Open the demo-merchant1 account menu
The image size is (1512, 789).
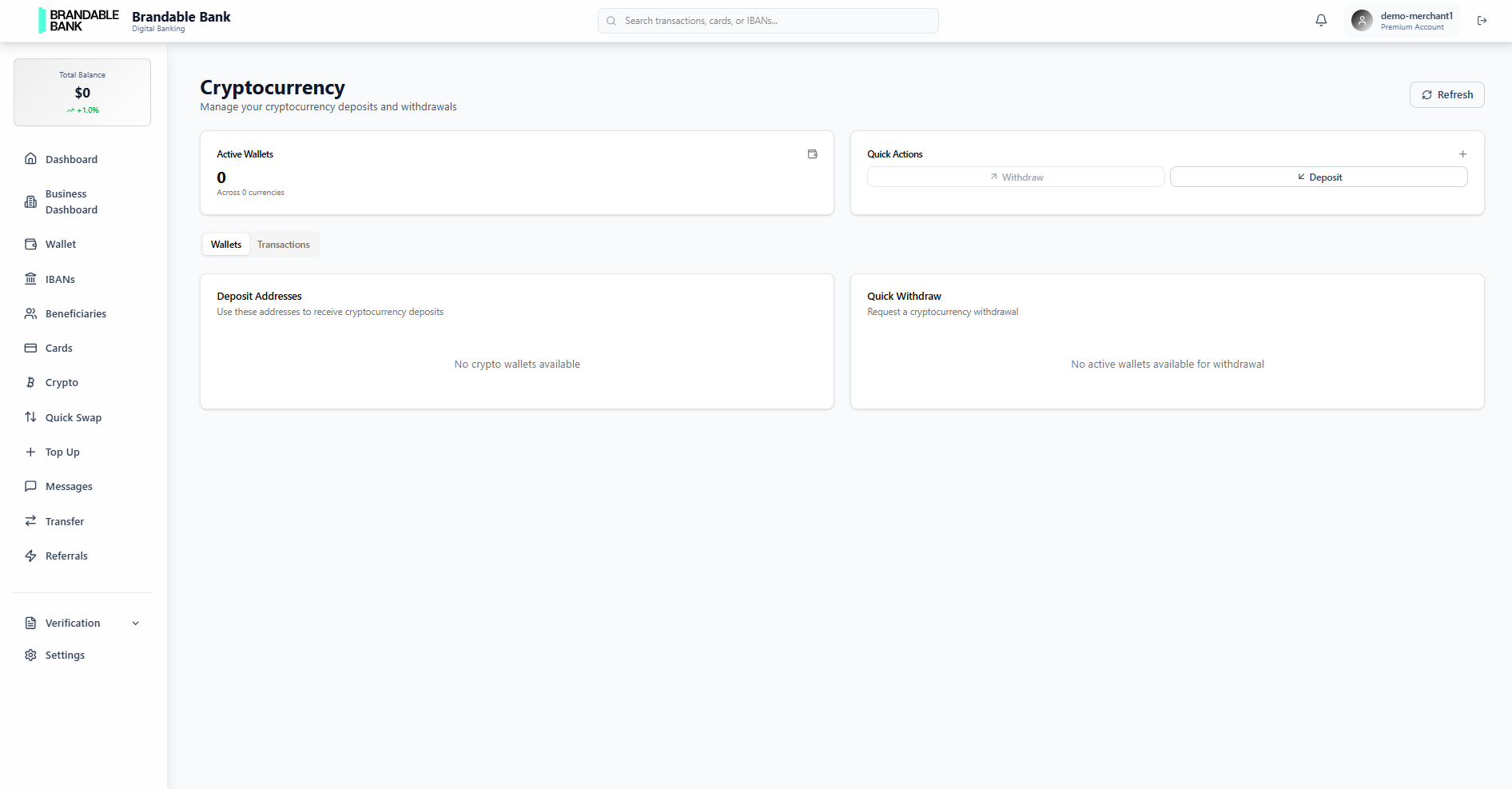point(1403,20)
